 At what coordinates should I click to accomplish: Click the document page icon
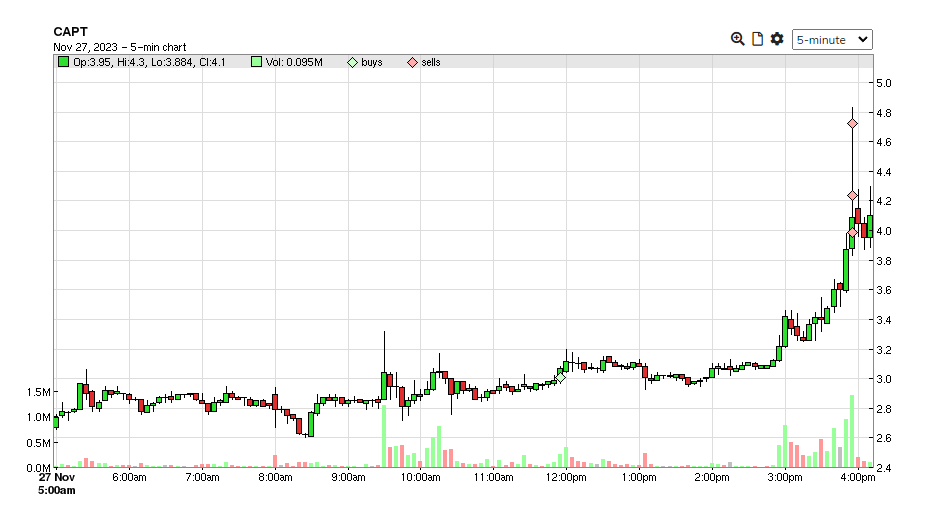tap(757, 39)
